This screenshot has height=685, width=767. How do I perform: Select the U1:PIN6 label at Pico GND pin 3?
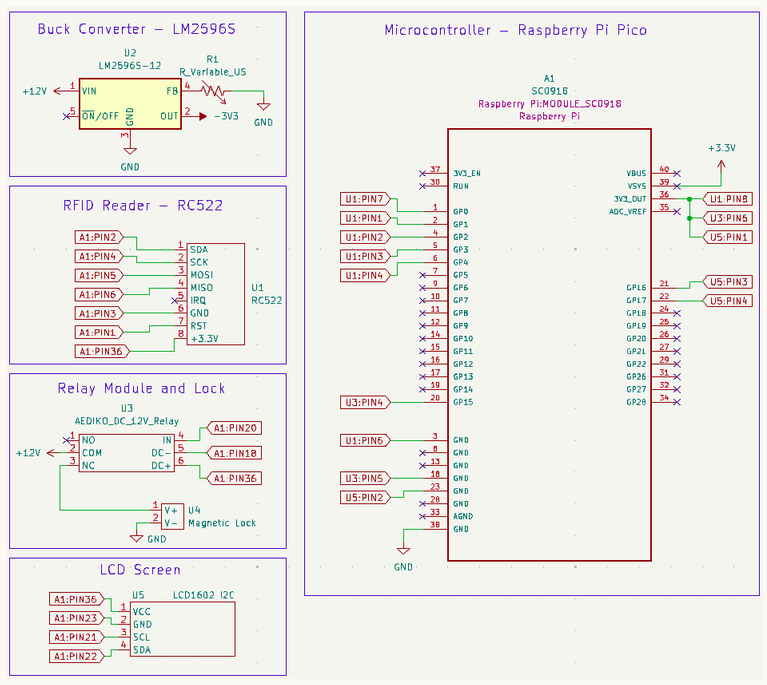pos(365,441)
